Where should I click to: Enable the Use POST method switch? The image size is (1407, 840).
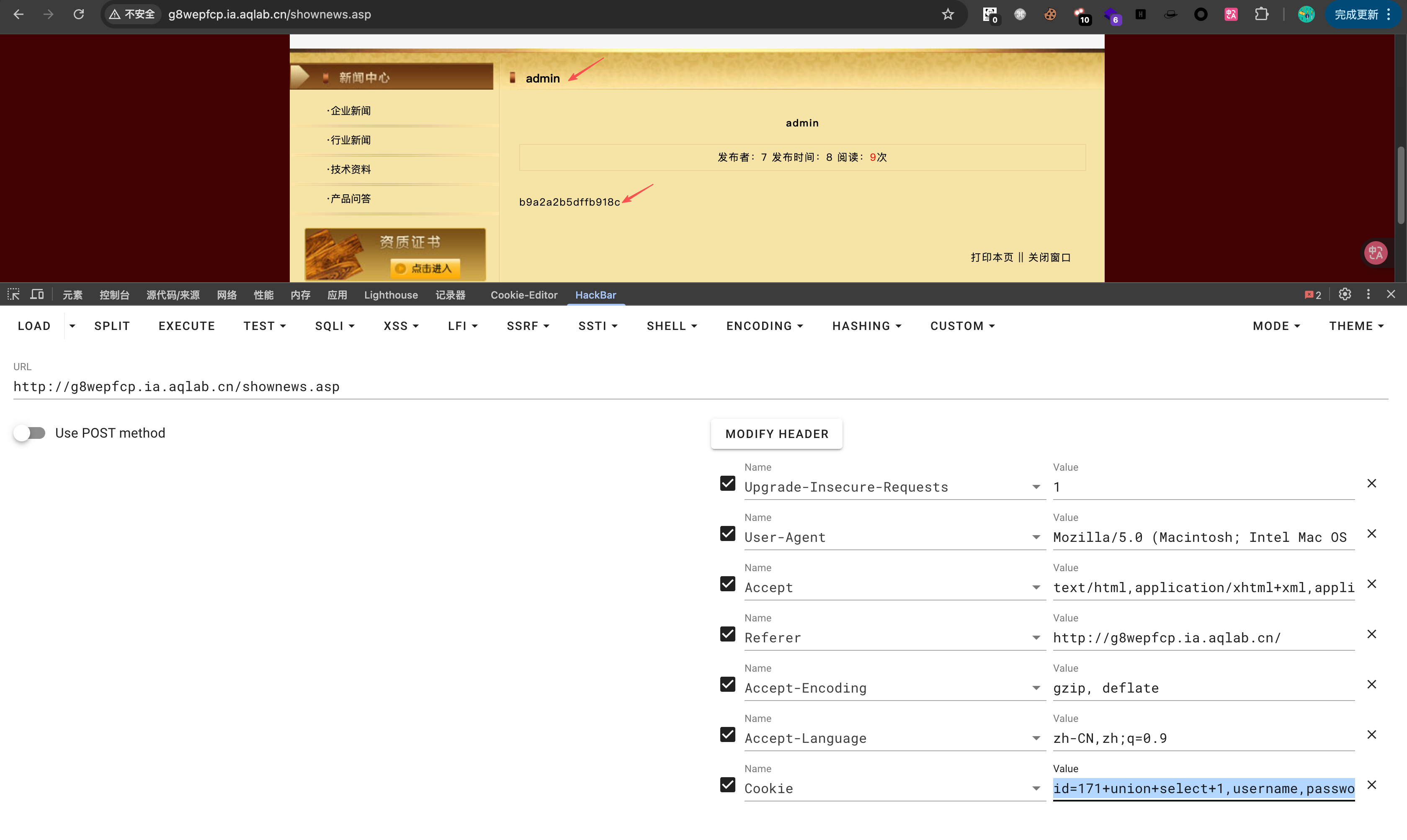point(30,433)
